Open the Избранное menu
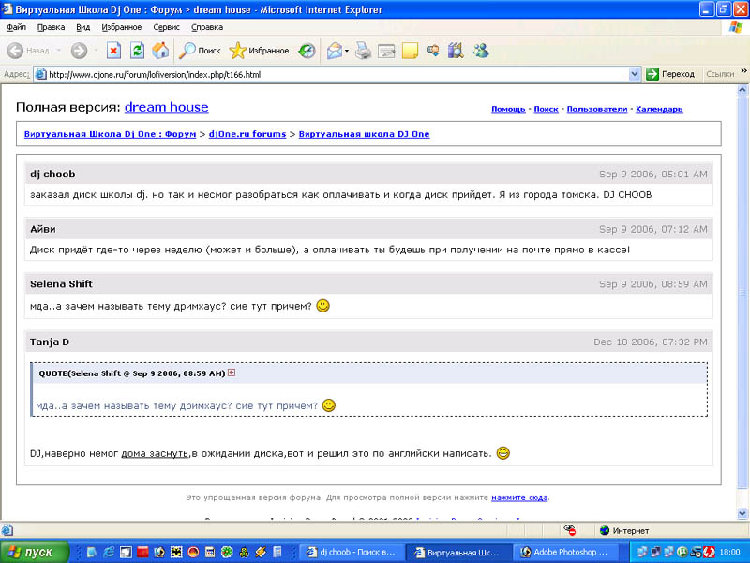Viewport: 750px width, 563px height. [121, 27]
